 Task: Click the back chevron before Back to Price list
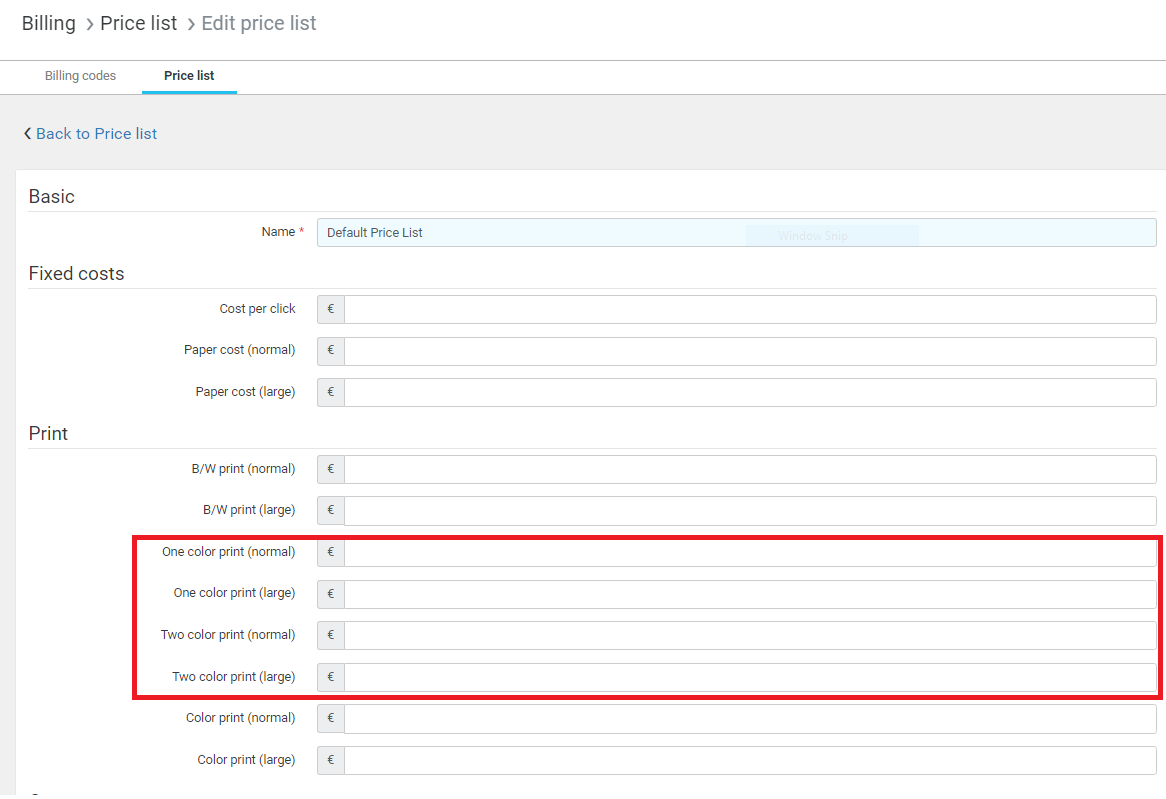pos(28,134)
